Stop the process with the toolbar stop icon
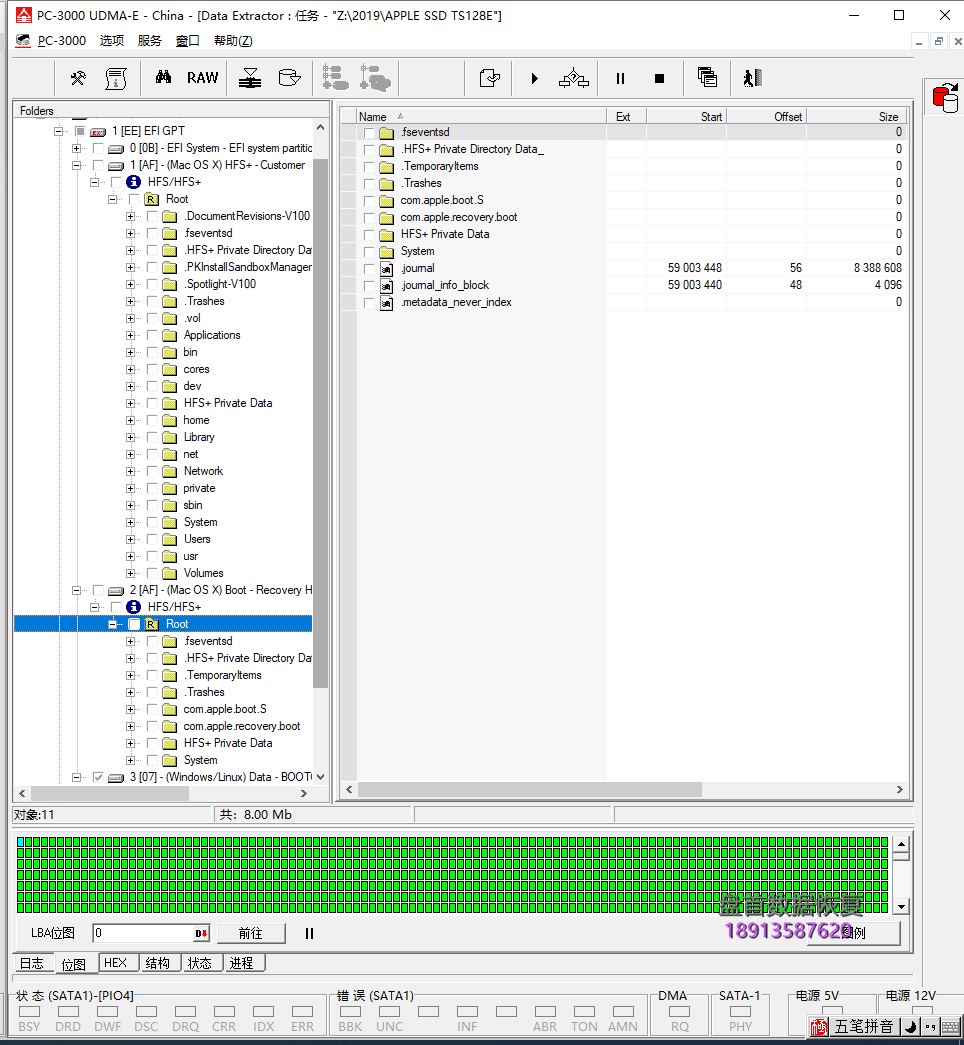This screenshot has width=964, height=1045. coord(659,79)
